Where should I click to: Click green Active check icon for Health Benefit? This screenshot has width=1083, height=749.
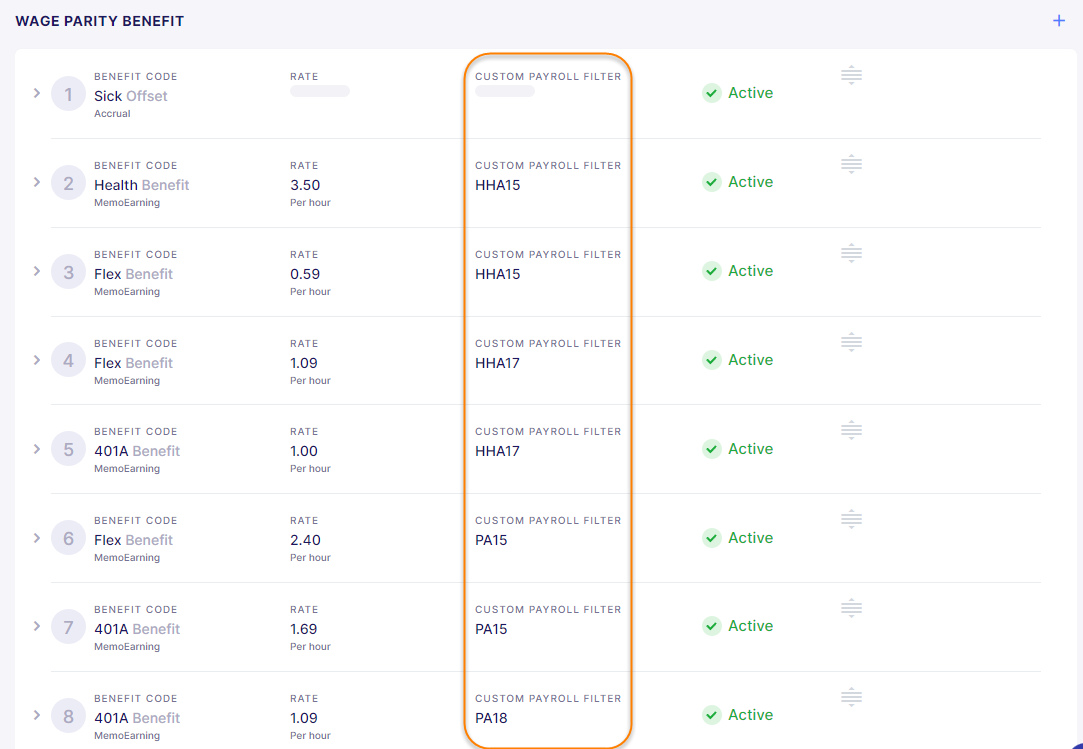coord(711,182)
